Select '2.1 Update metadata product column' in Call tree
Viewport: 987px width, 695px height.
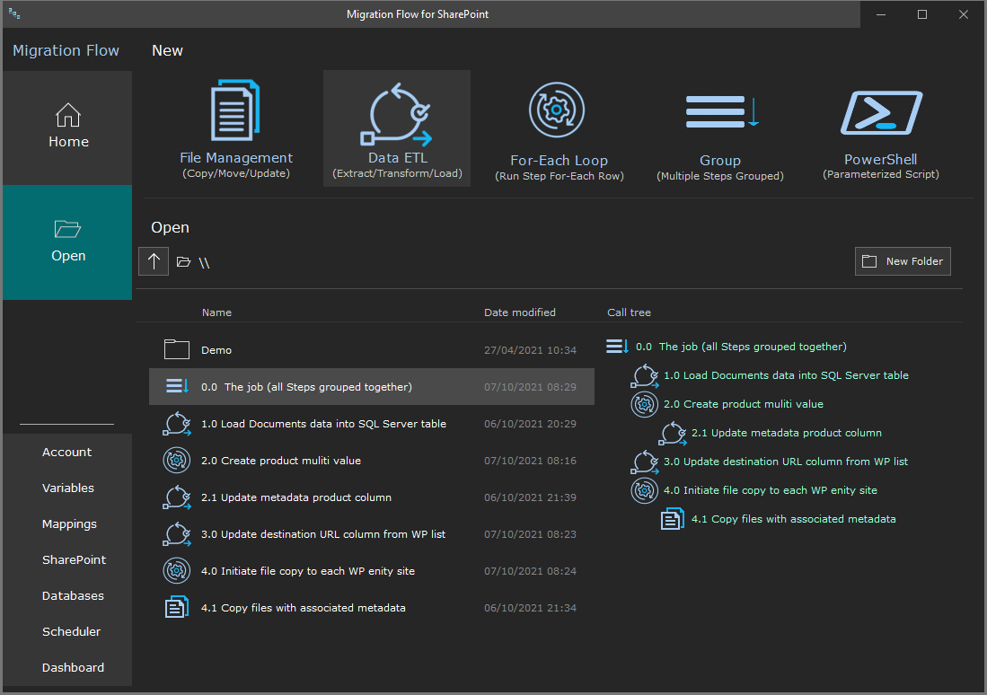point(787,433)
